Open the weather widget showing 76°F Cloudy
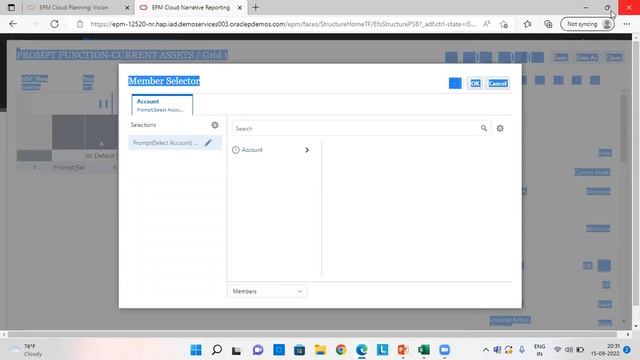This screenshot has width=640, height=360. 27,350
